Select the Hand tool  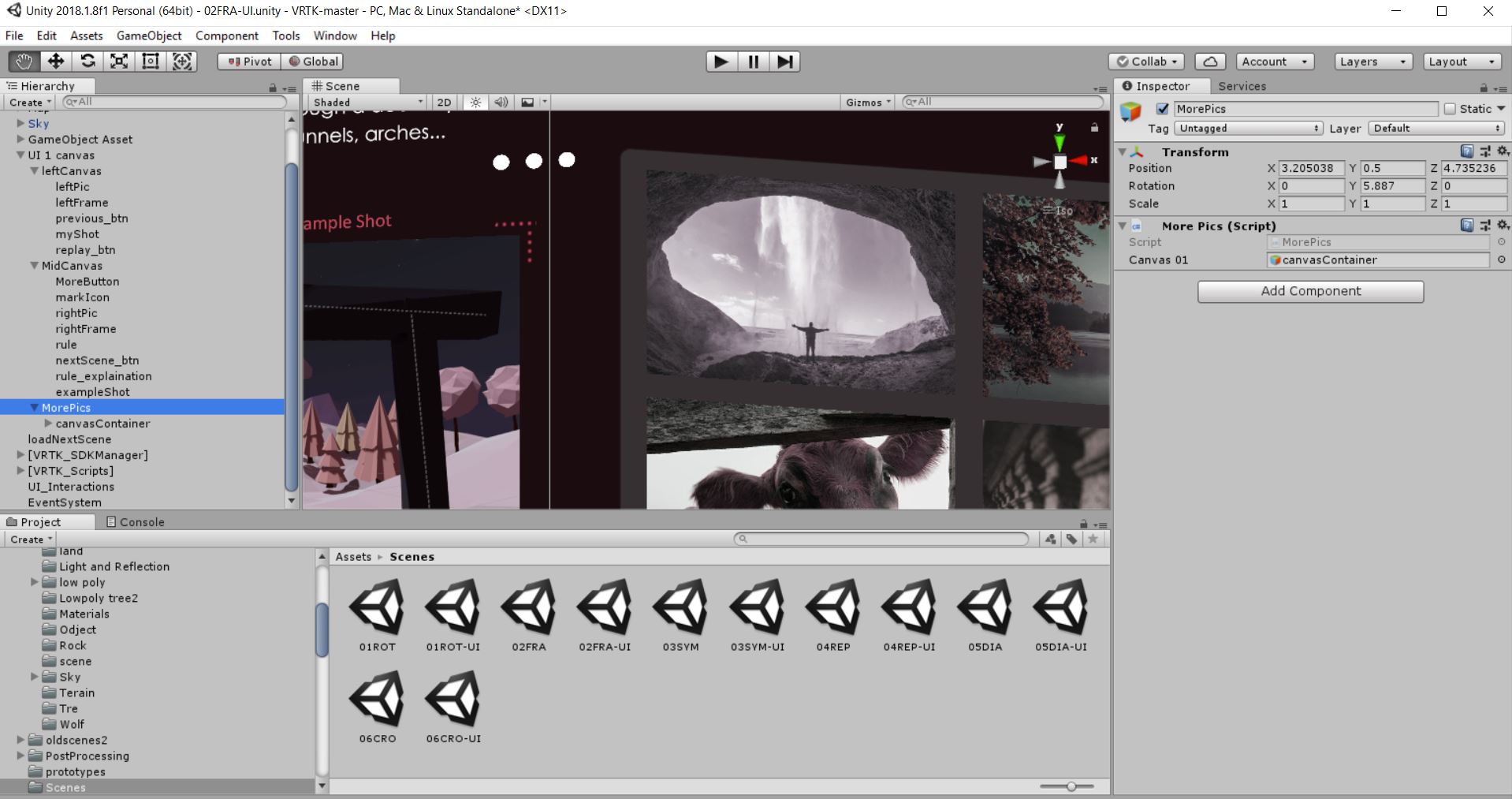pyautogui.click(x=24, y=62)
